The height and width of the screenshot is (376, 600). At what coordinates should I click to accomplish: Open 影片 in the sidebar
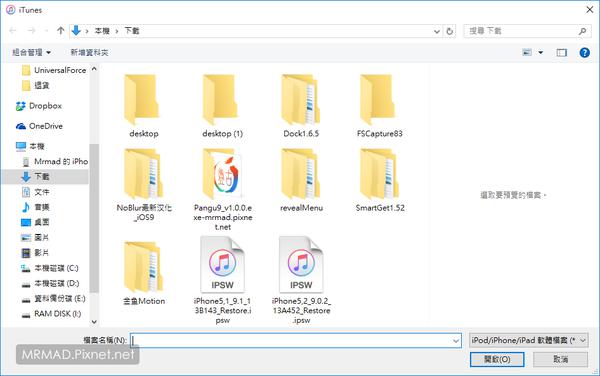36,252
